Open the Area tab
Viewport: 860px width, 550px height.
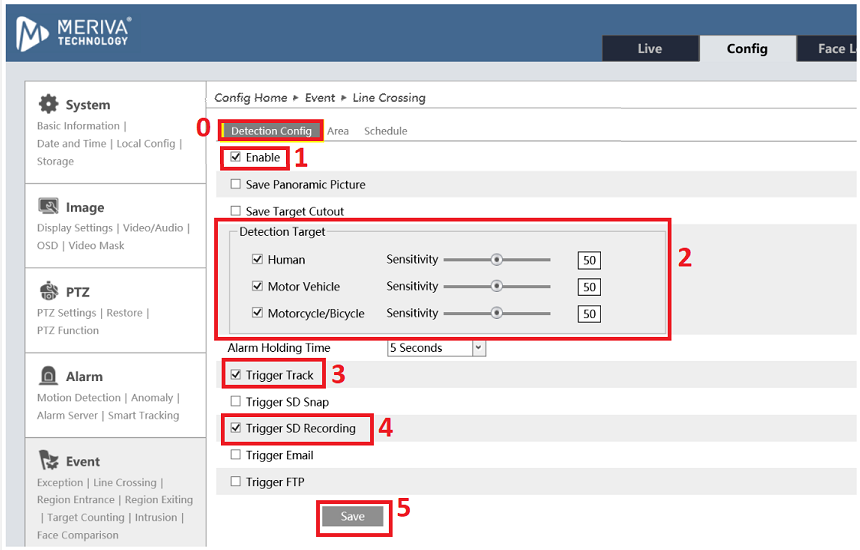click(338, 131)
